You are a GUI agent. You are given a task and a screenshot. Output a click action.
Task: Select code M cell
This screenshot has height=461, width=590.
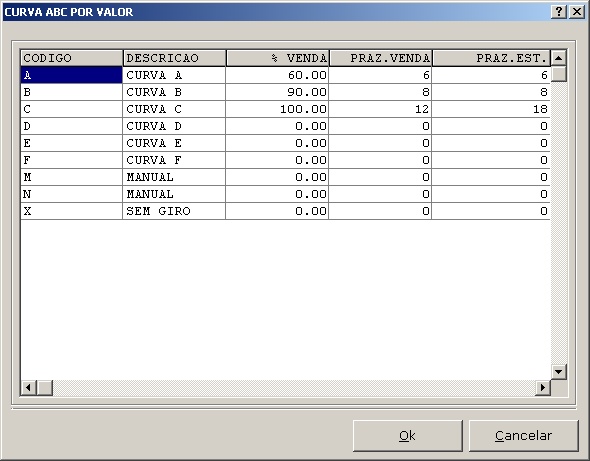point(71,177)
